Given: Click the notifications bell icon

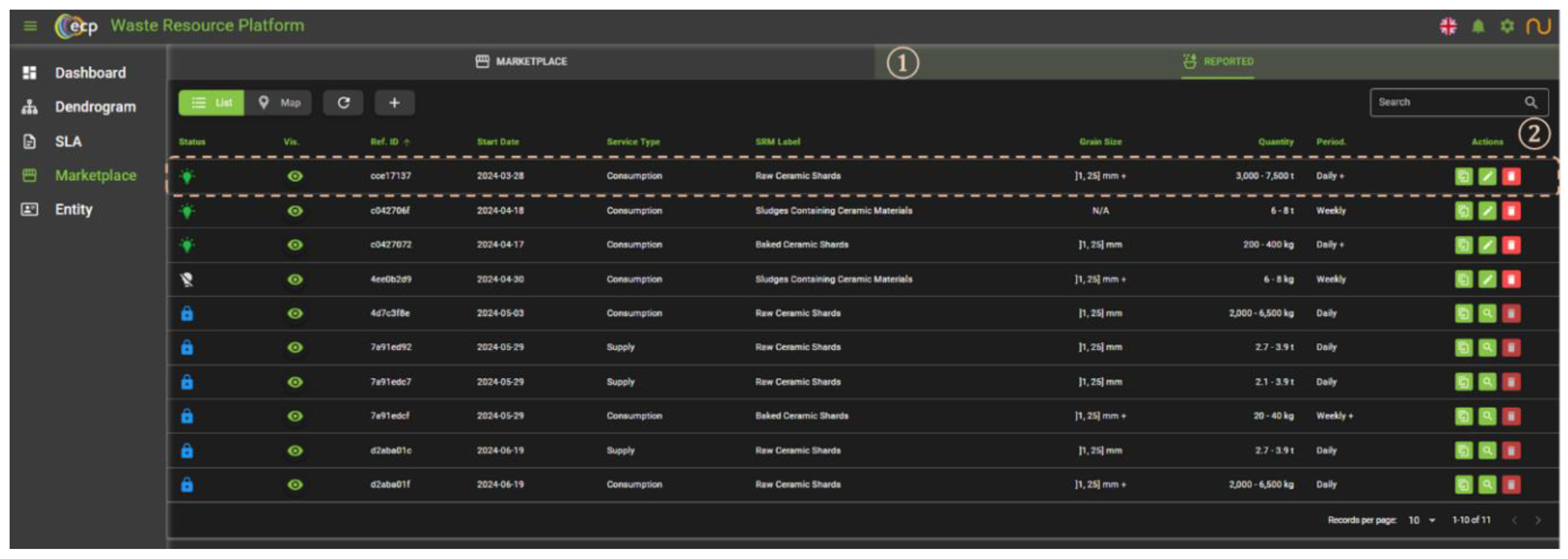Looking at the screenshot, I should [1478, 26].
